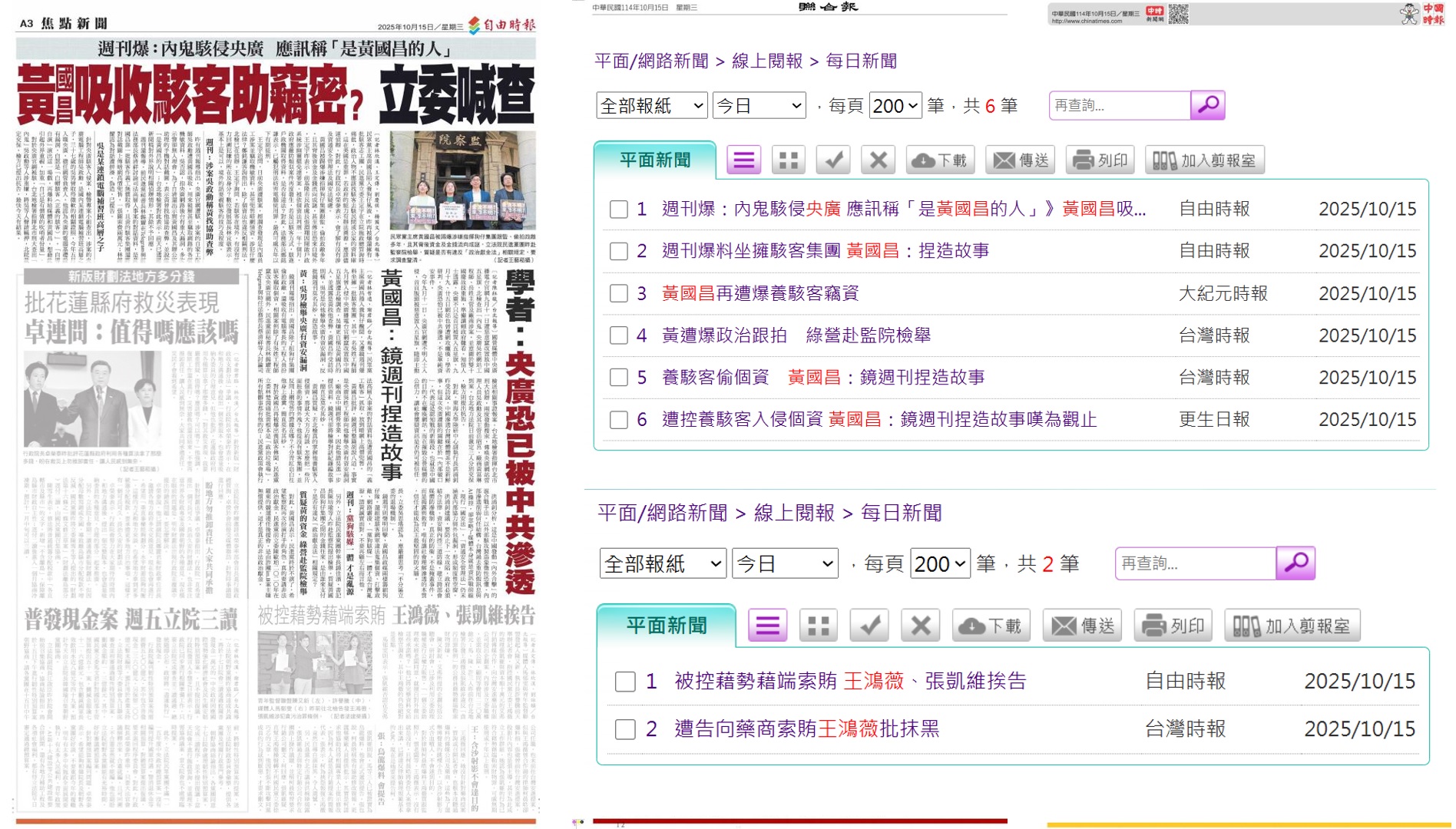Select all results with upper panel checkmark icon
The image size is (1456, 829).
pyautogui.click(x=833, y=160)
